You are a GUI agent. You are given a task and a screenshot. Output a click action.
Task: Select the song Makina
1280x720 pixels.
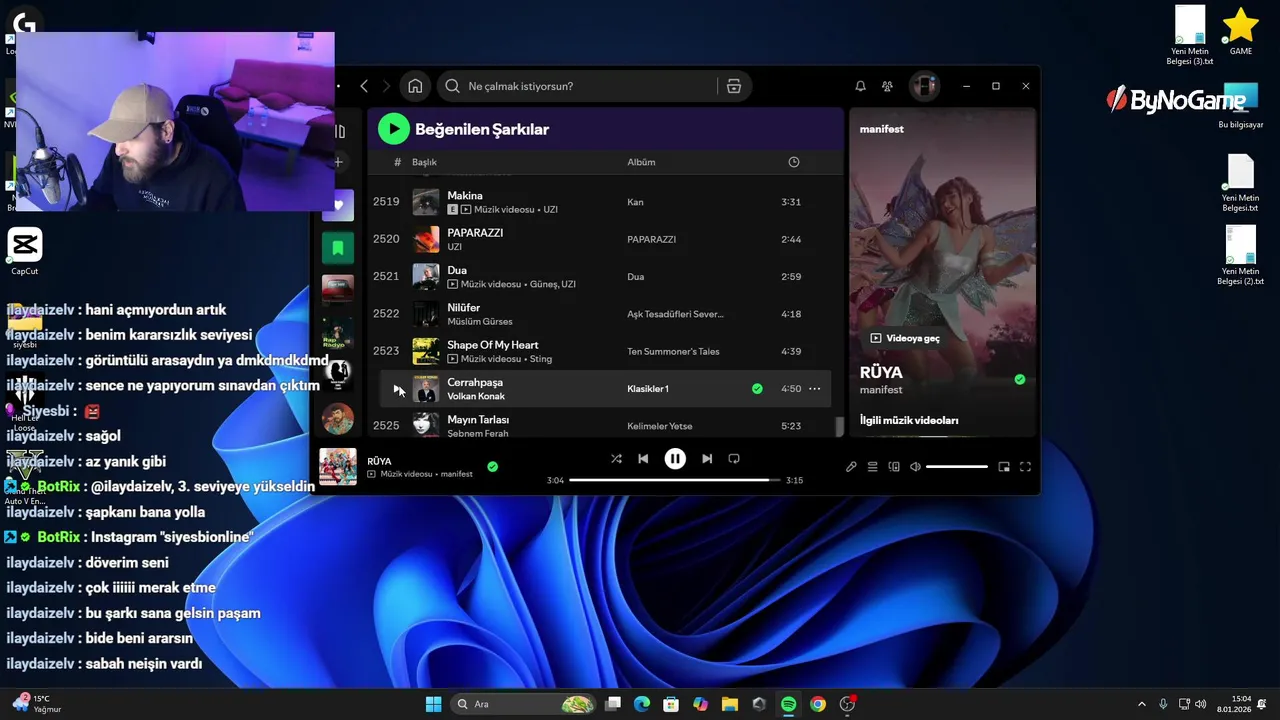pyautogui.click(x=465, y=195)
